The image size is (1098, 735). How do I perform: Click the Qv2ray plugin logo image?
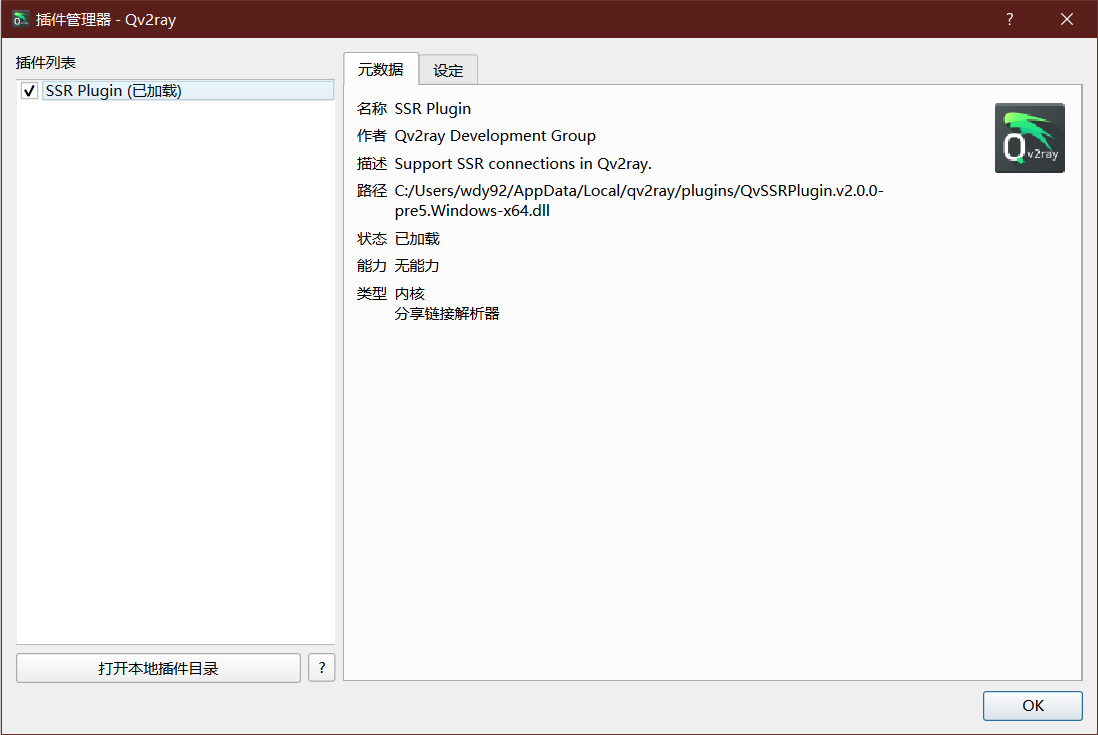1029,138
